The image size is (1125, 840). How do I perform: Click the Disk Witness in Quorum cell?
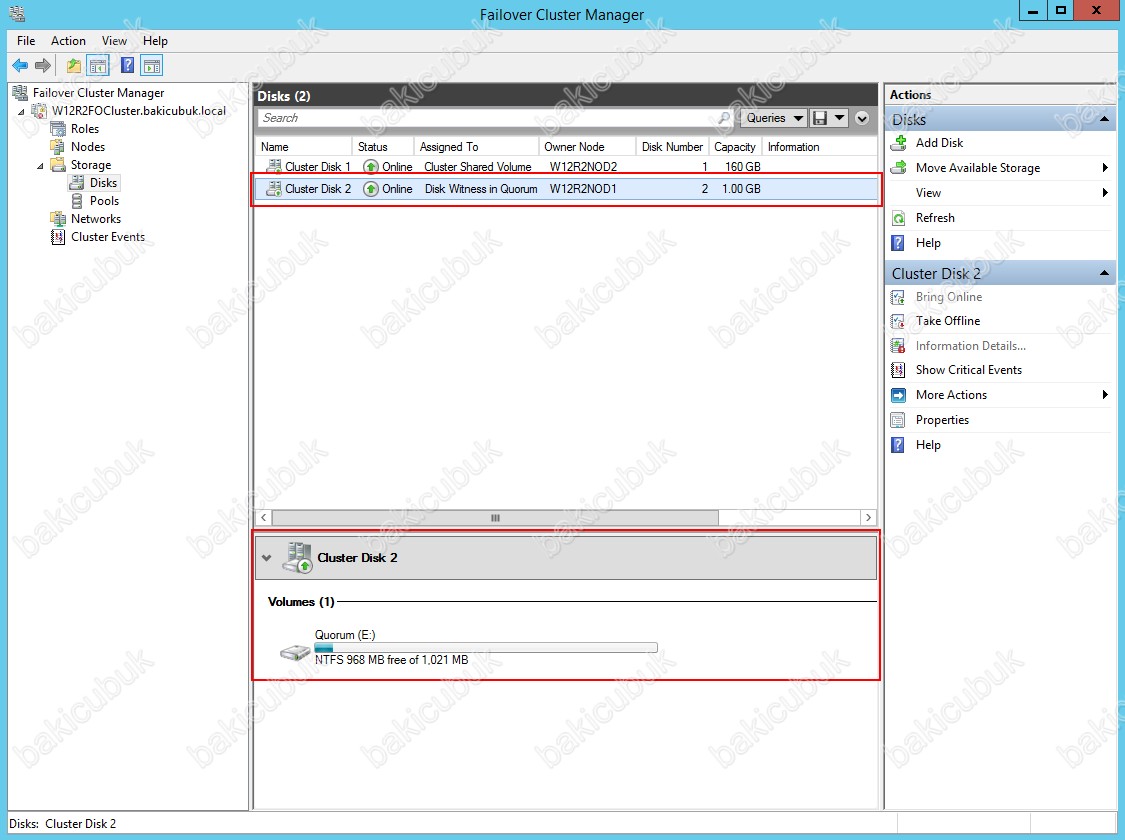(x=481, y=189)
